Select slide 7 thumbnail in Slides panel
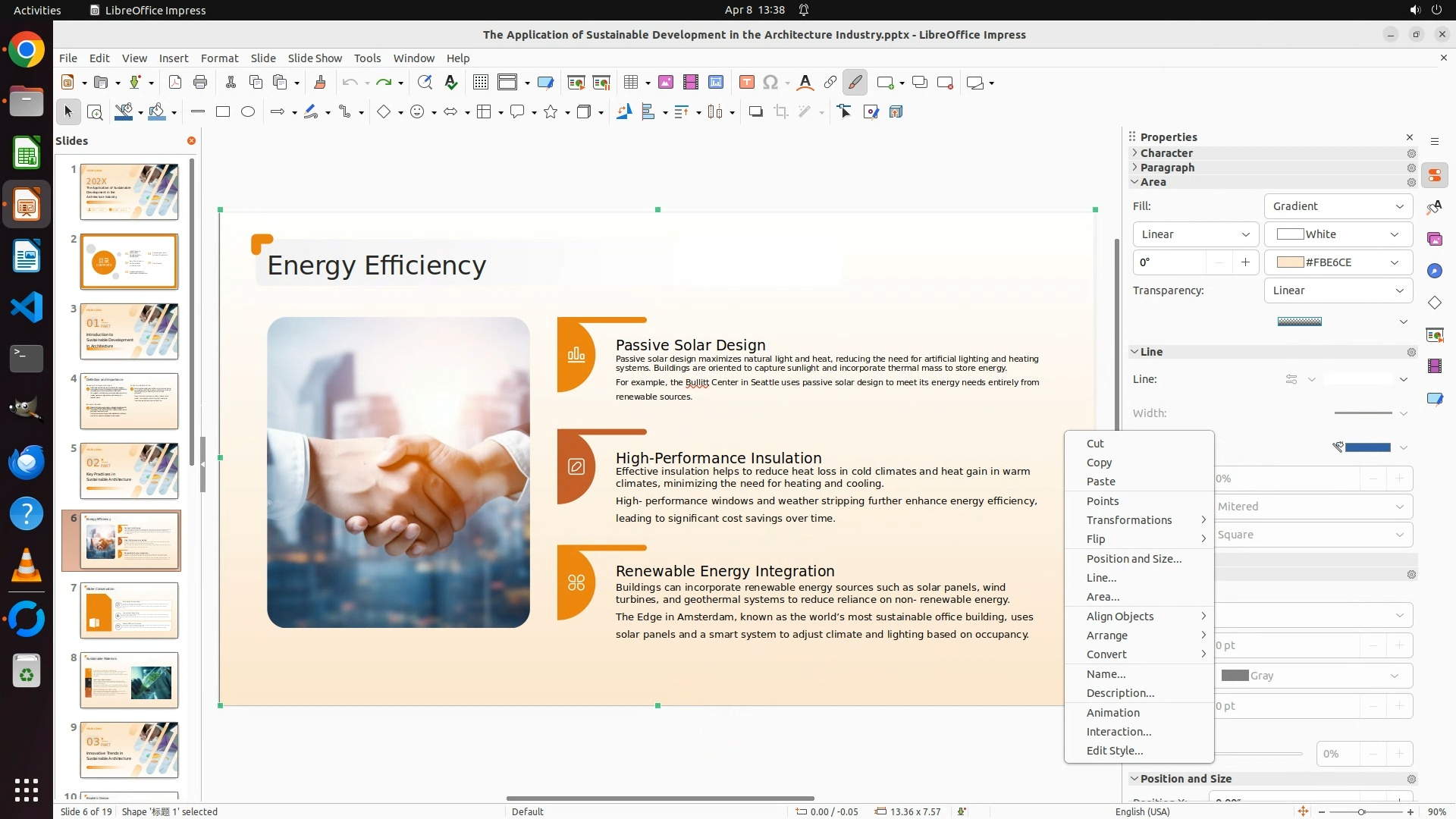Viewport: 1456px width, 819px height. pyautogui.click(x=129, y=610)
